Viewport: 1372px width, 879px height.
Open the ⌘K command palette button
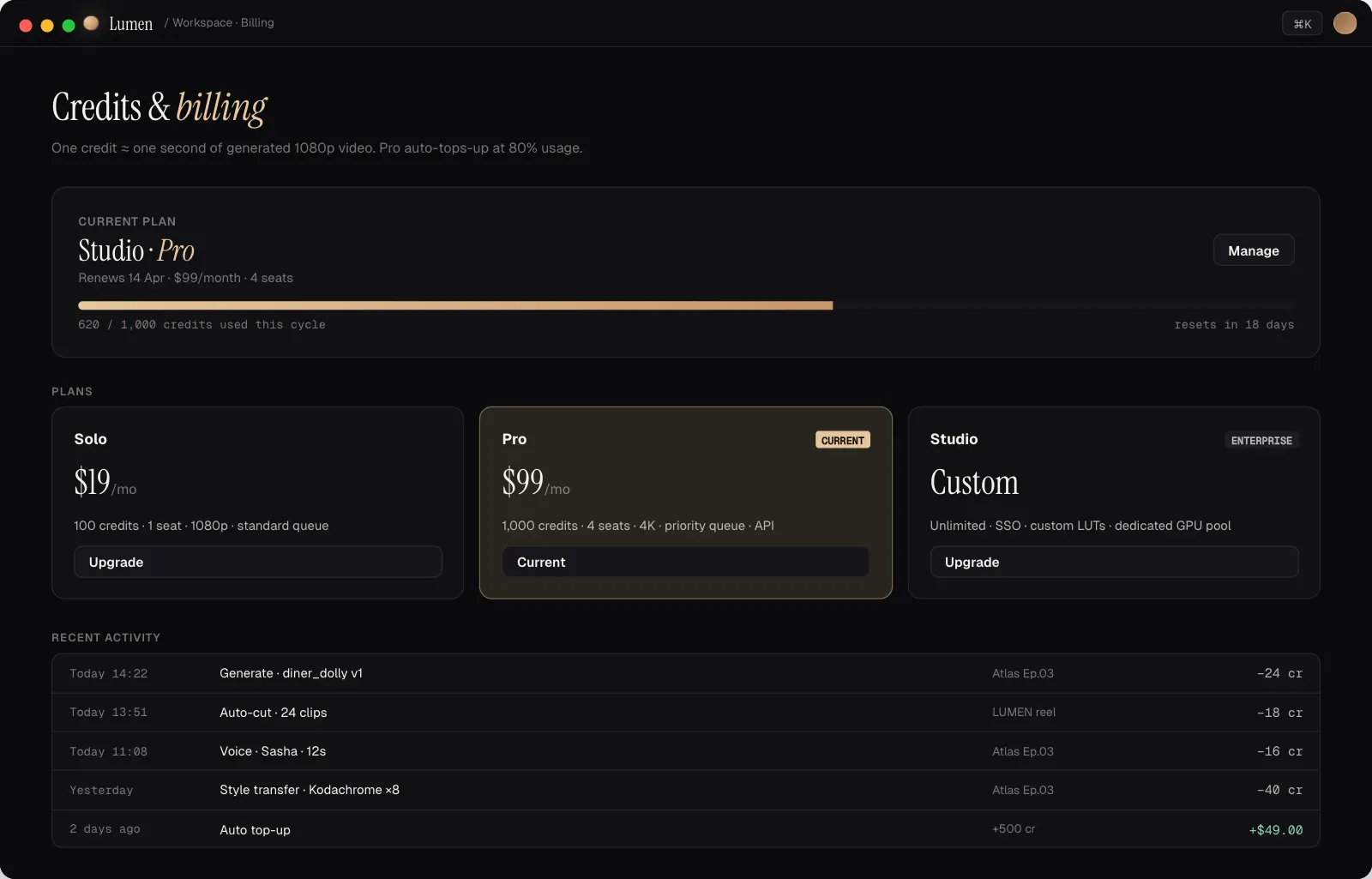click(x=1302, y=23)
